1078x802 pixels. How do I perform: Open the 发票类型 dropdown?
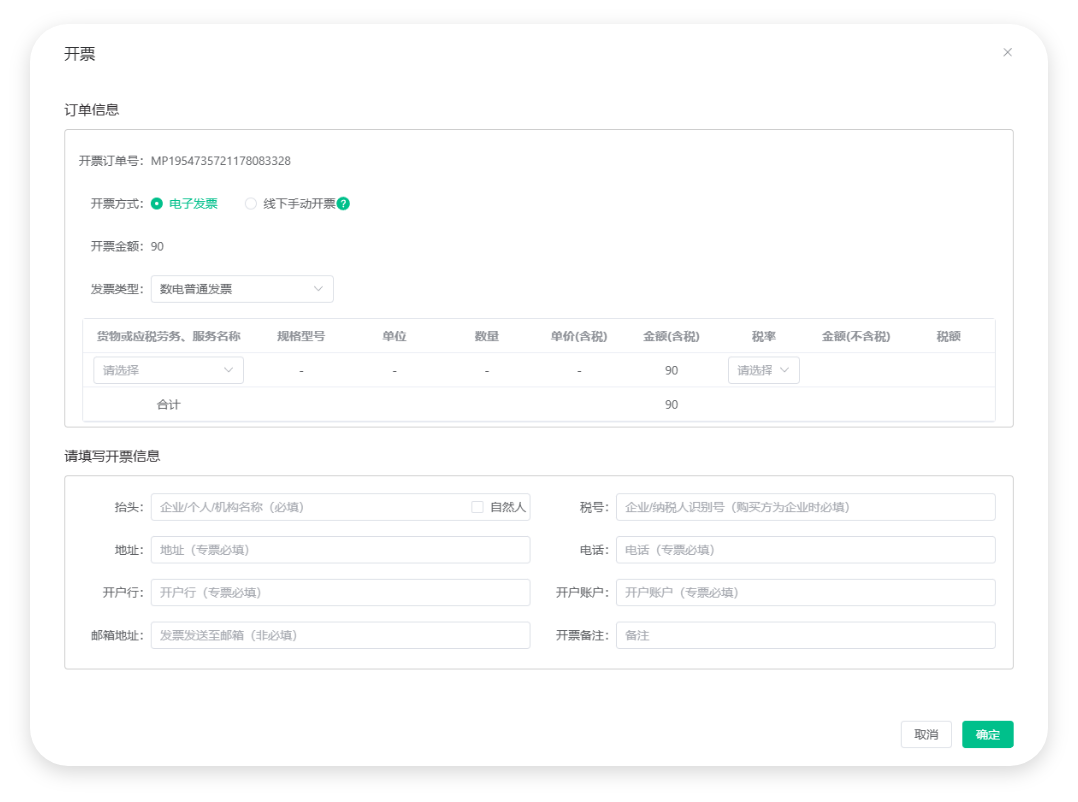tap(241, 289)
